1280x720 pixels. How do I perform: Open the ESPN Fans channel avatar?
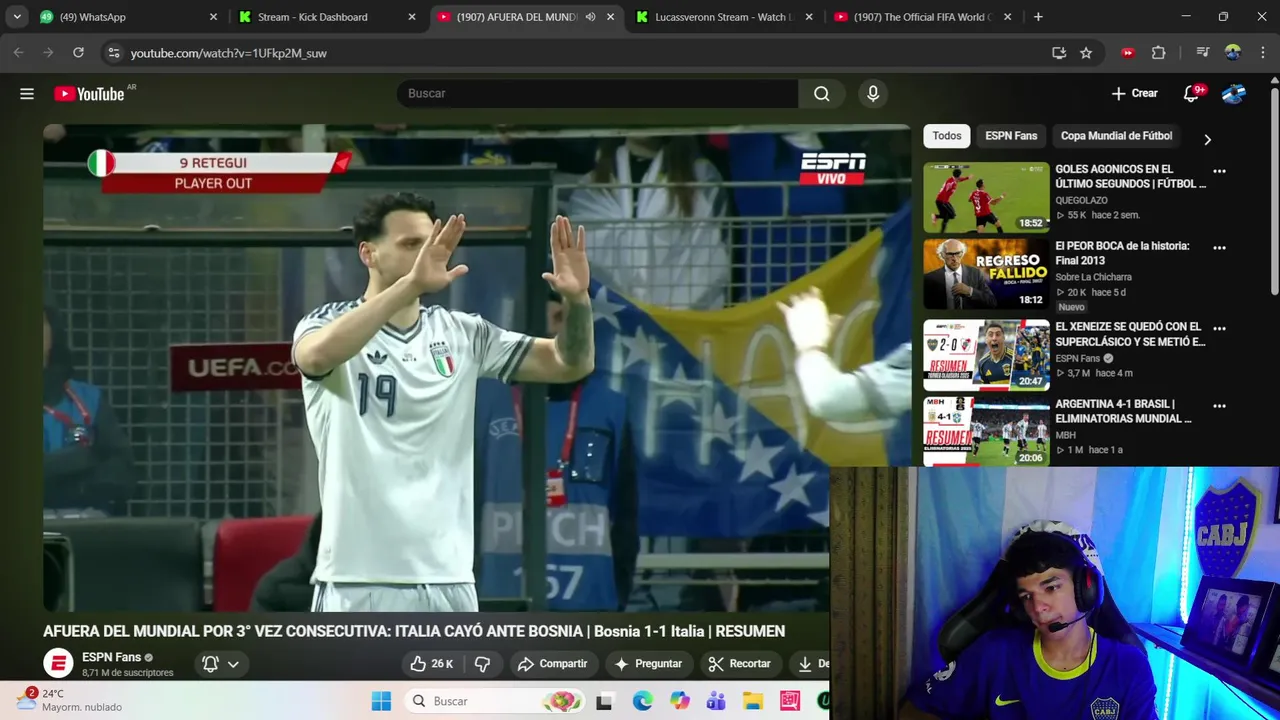click(x=58, y=663)
